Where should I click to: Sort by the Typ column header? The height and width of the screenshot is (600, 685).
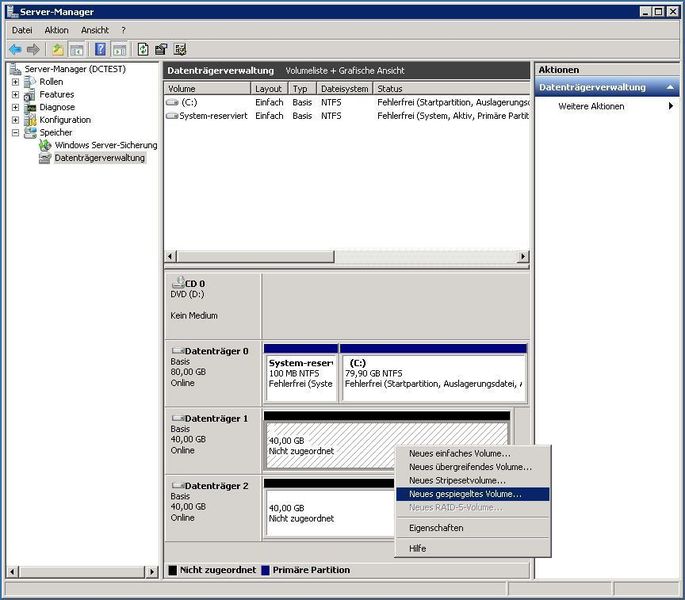302,89
